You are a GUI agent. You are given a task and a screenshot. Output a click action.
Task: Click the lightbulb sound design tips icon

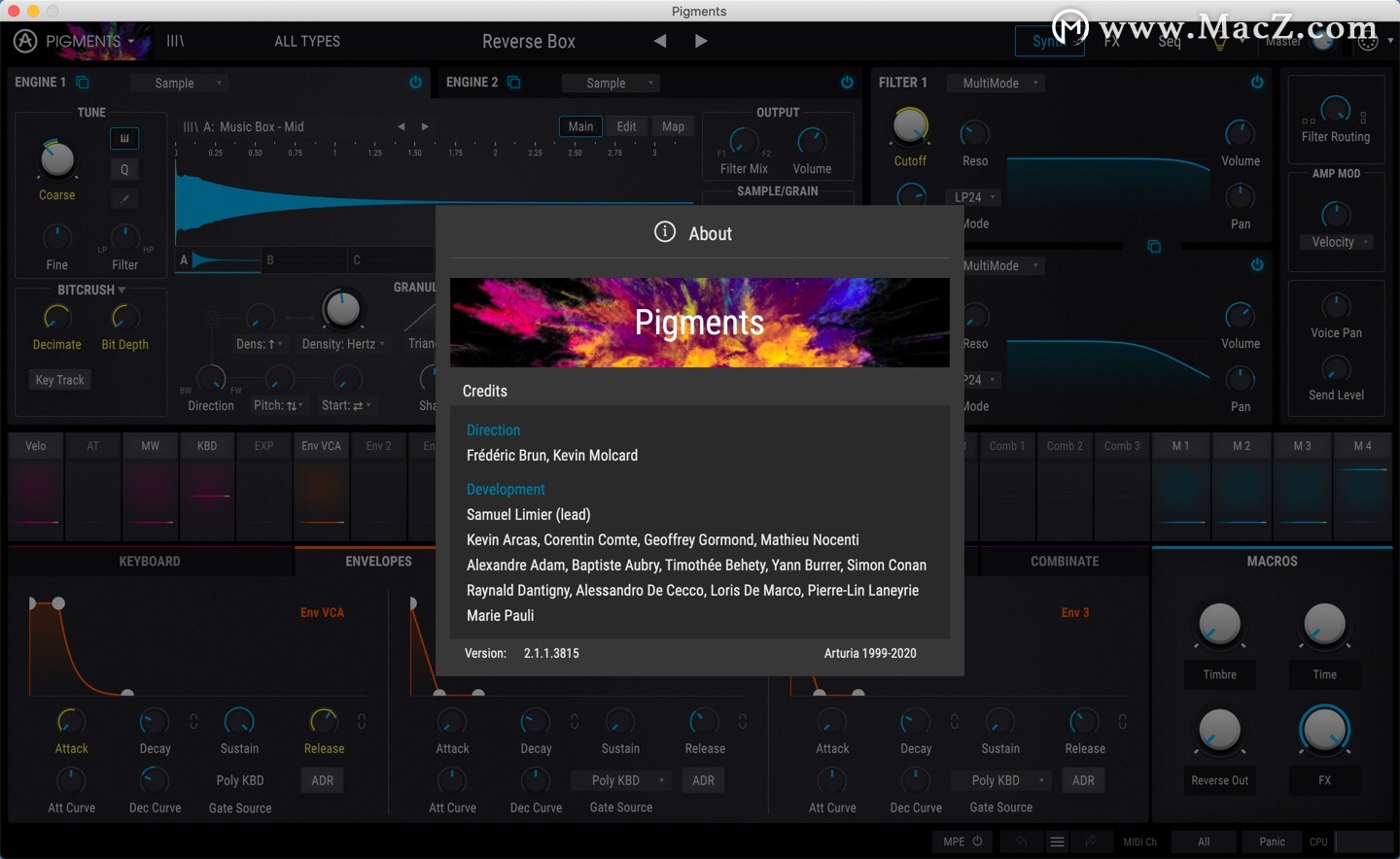pos(1219,41)
